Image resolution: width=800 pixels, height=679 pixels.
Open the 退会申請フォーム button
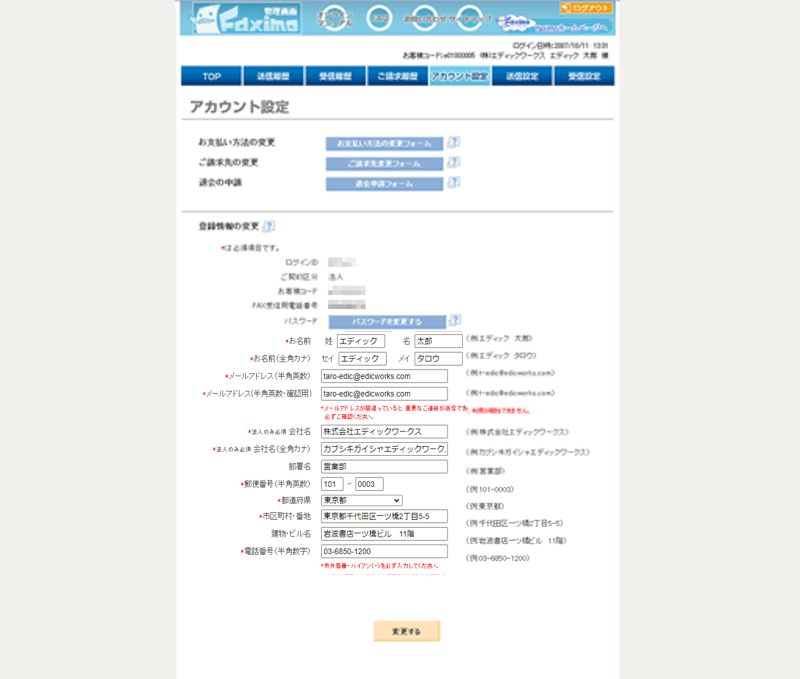pyautogui.click(x=385, y=184)
